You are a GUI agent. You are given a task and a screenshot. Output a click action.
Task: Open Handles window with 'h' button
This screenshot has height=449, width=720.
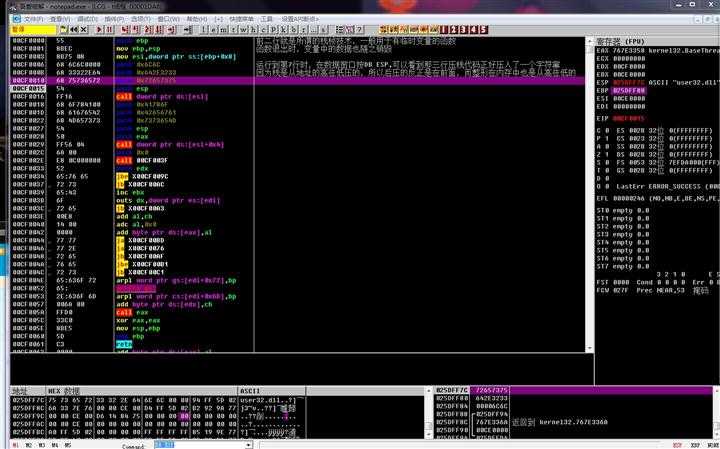(254, 29)
